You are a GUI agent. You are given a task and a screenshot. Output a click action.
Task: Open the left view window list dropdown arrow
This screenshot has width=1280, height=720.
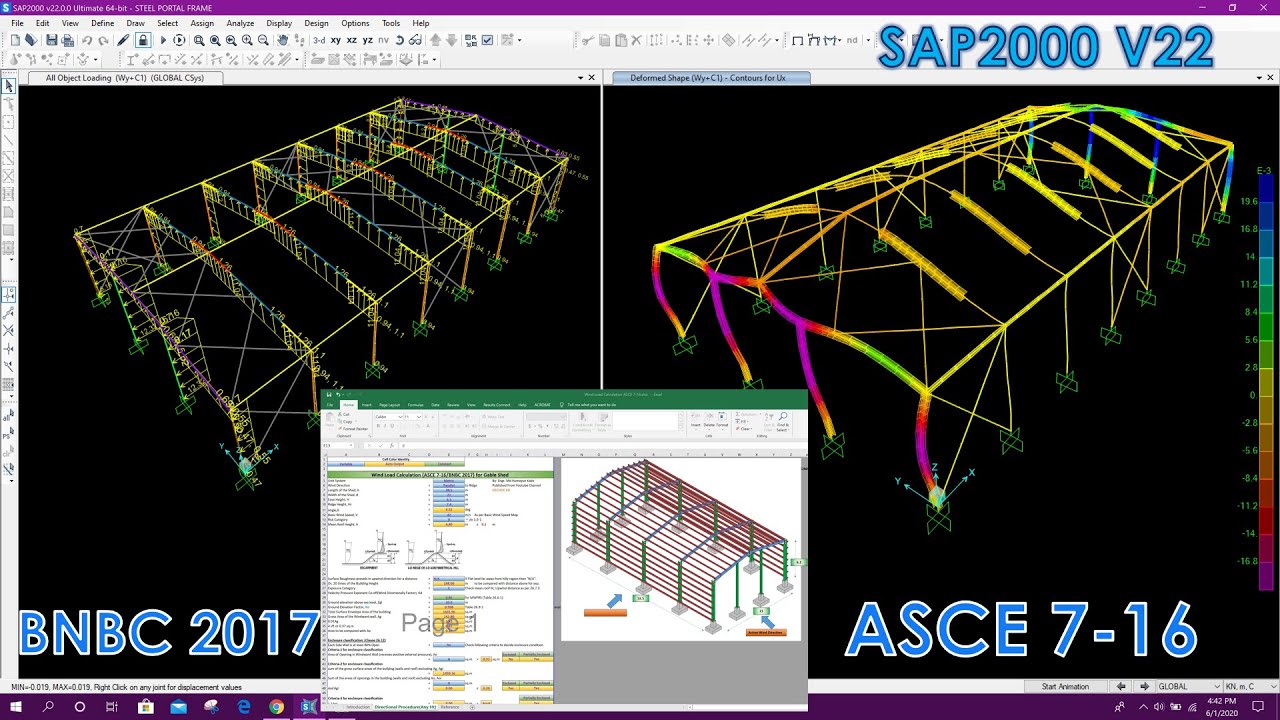(580, 78)
